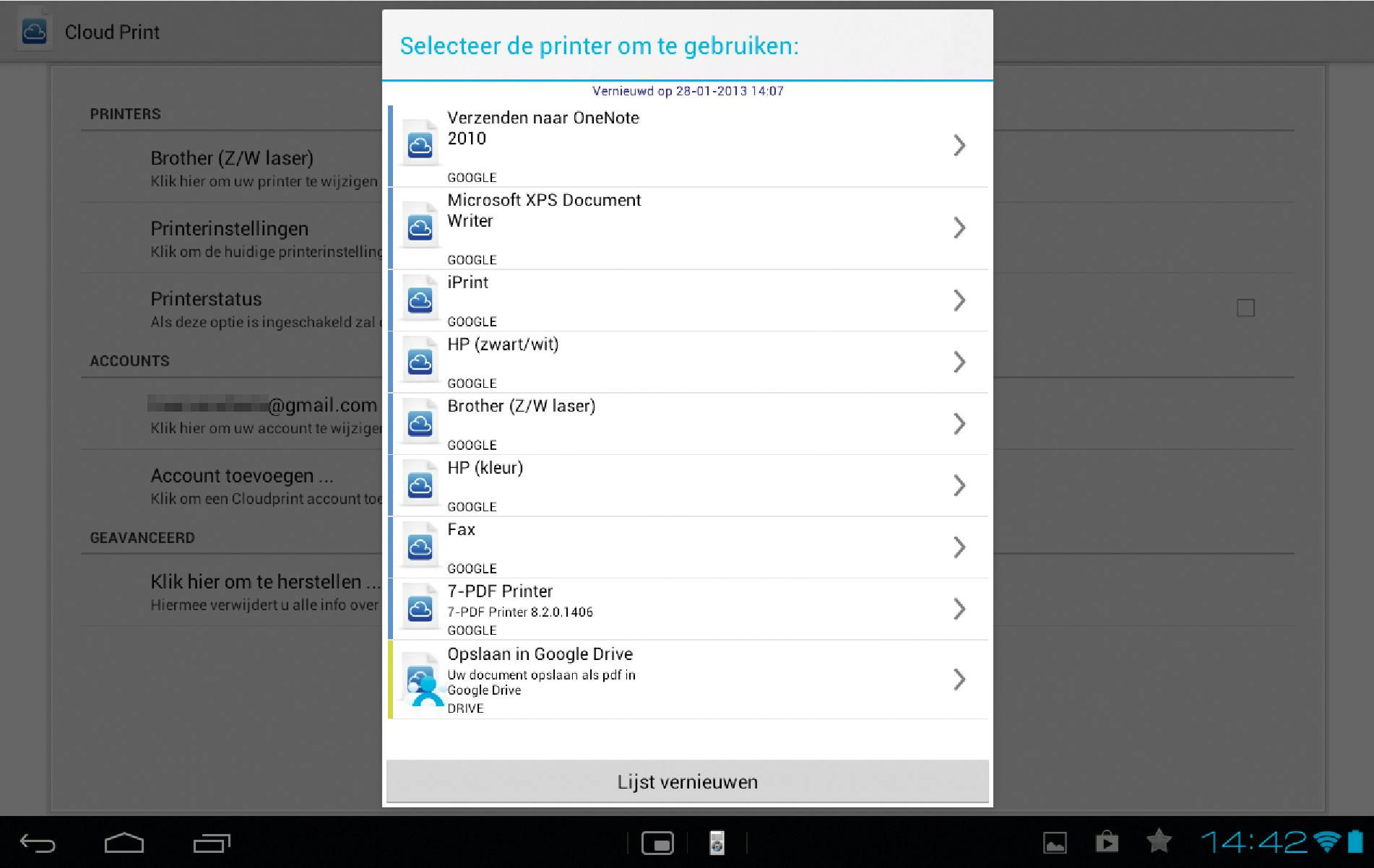Tap the cloud icon beside Brother (Z/W laser) in dialog
This screenshot has width=1374, height=868.
420,422
